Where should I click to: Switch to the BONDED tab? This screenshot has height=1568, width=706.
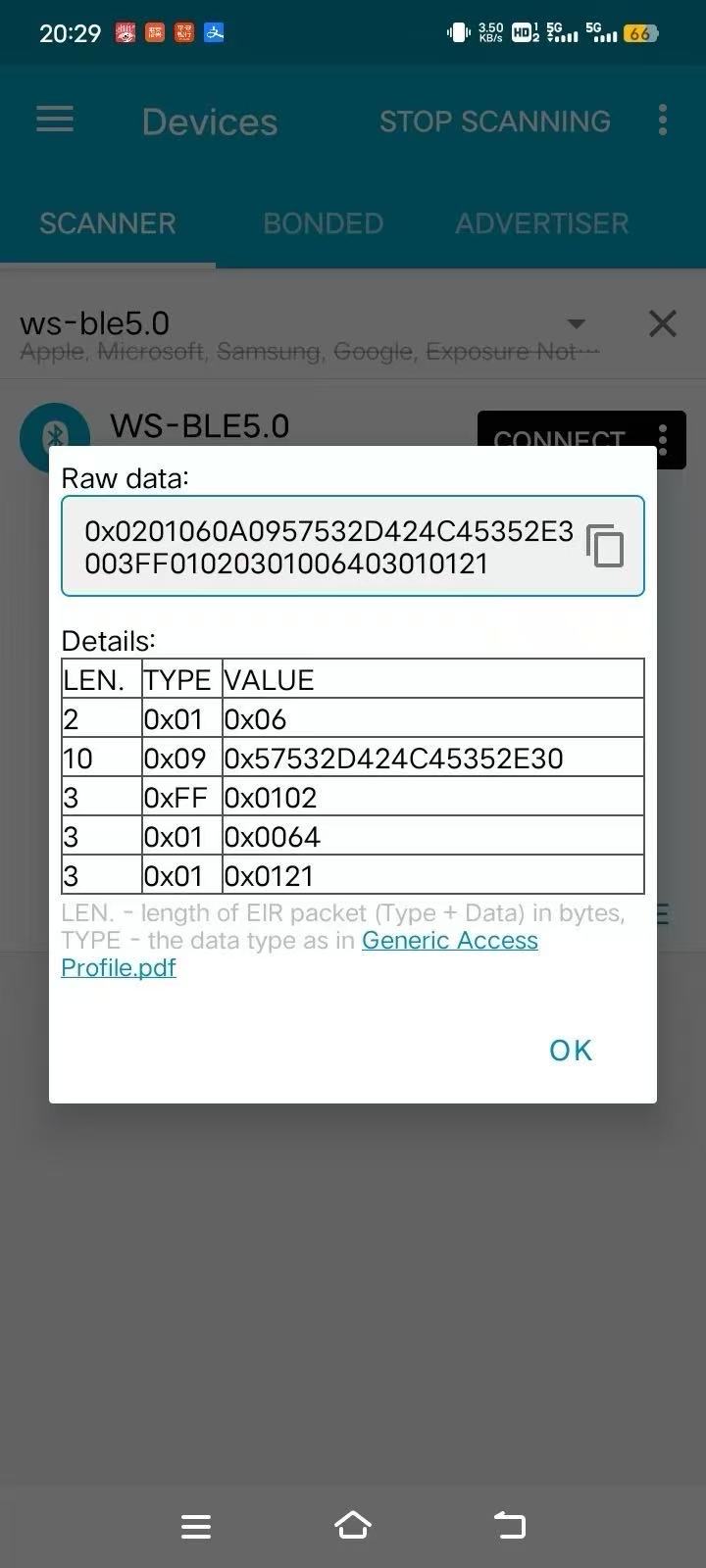(x=323, y=223)
